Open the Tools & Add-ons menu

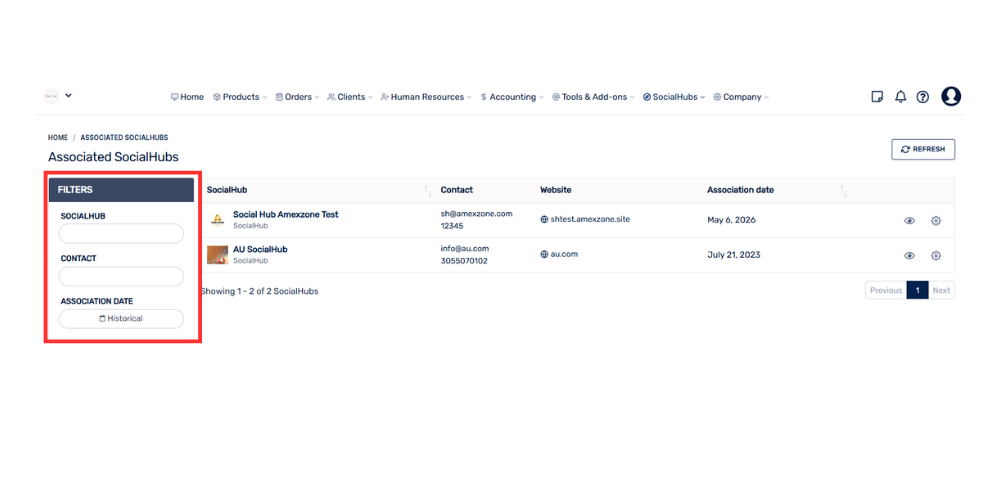pyautogui.click(x=594, y=97)
